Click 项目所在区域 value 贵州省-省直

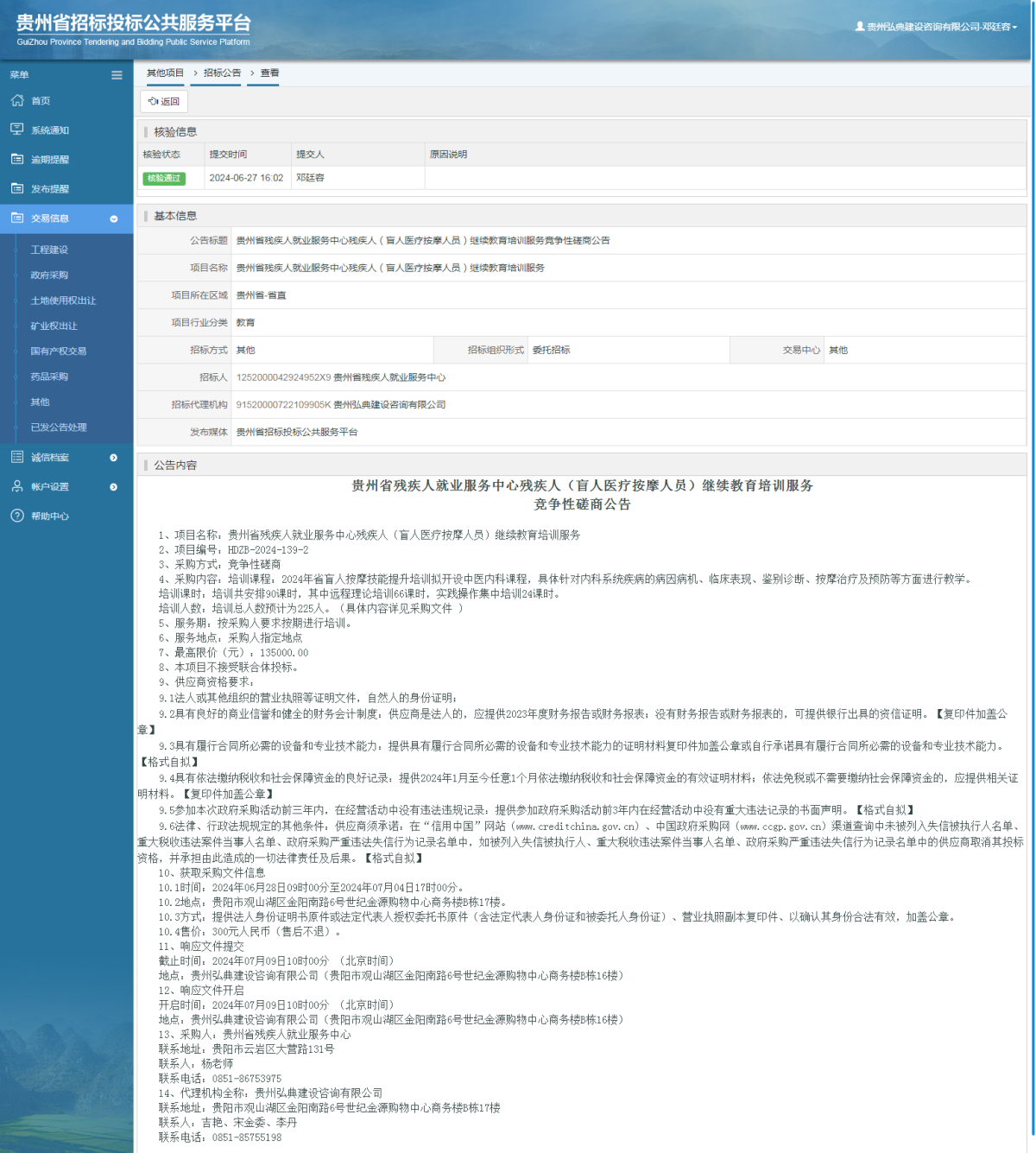tap(261, 295)
